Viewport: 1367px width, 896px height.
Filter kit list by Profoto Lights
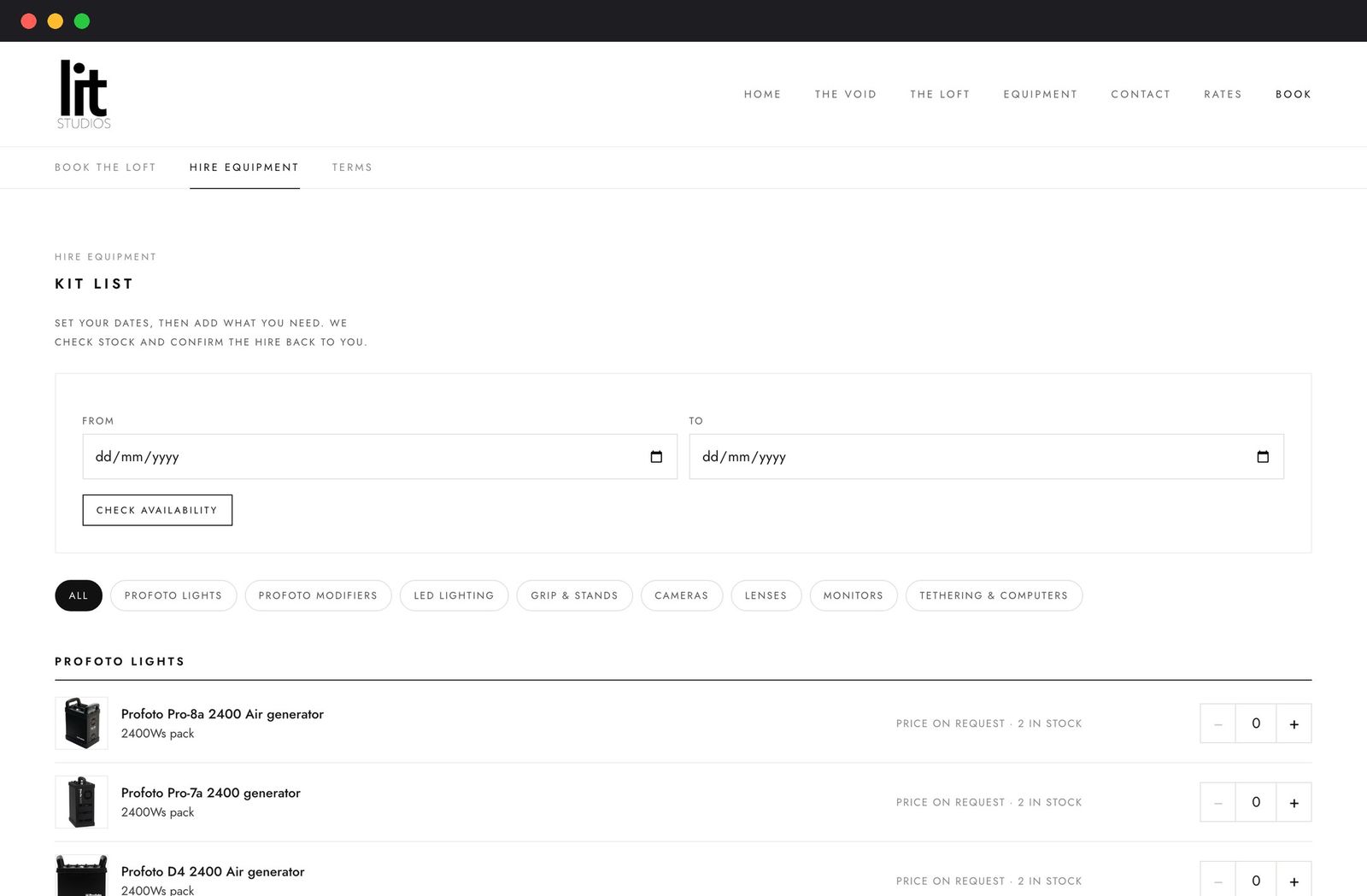point(173,595)
